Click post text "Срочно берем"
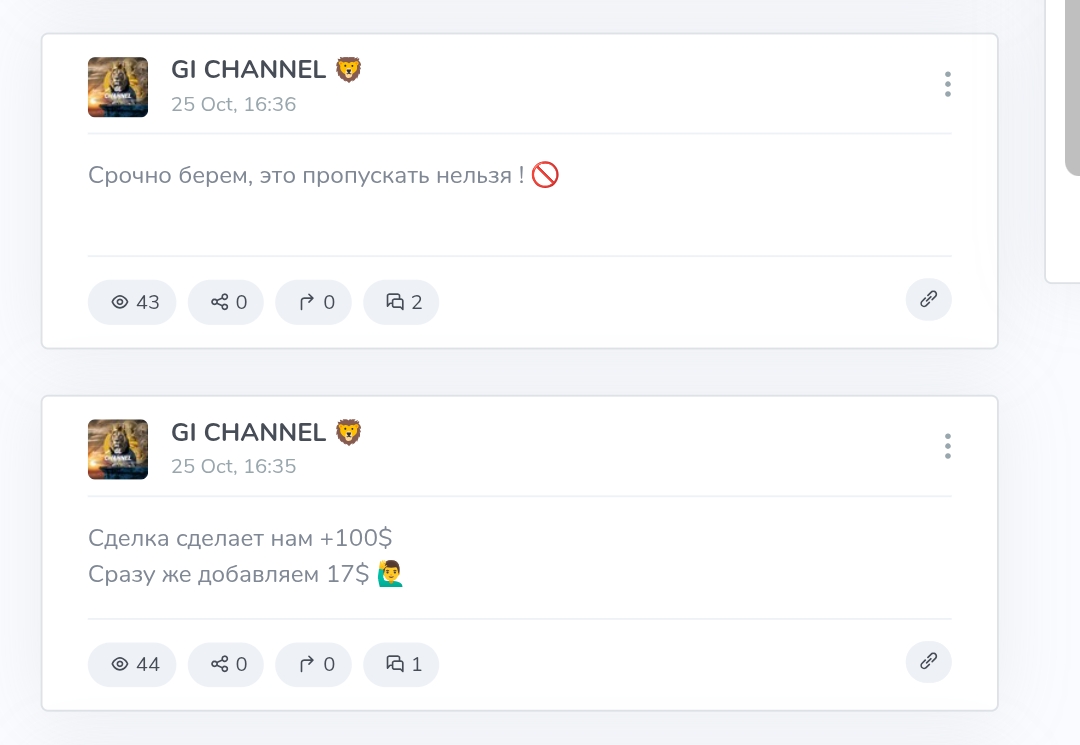This screenshot has height=745, width=1080. coord(305,176)
